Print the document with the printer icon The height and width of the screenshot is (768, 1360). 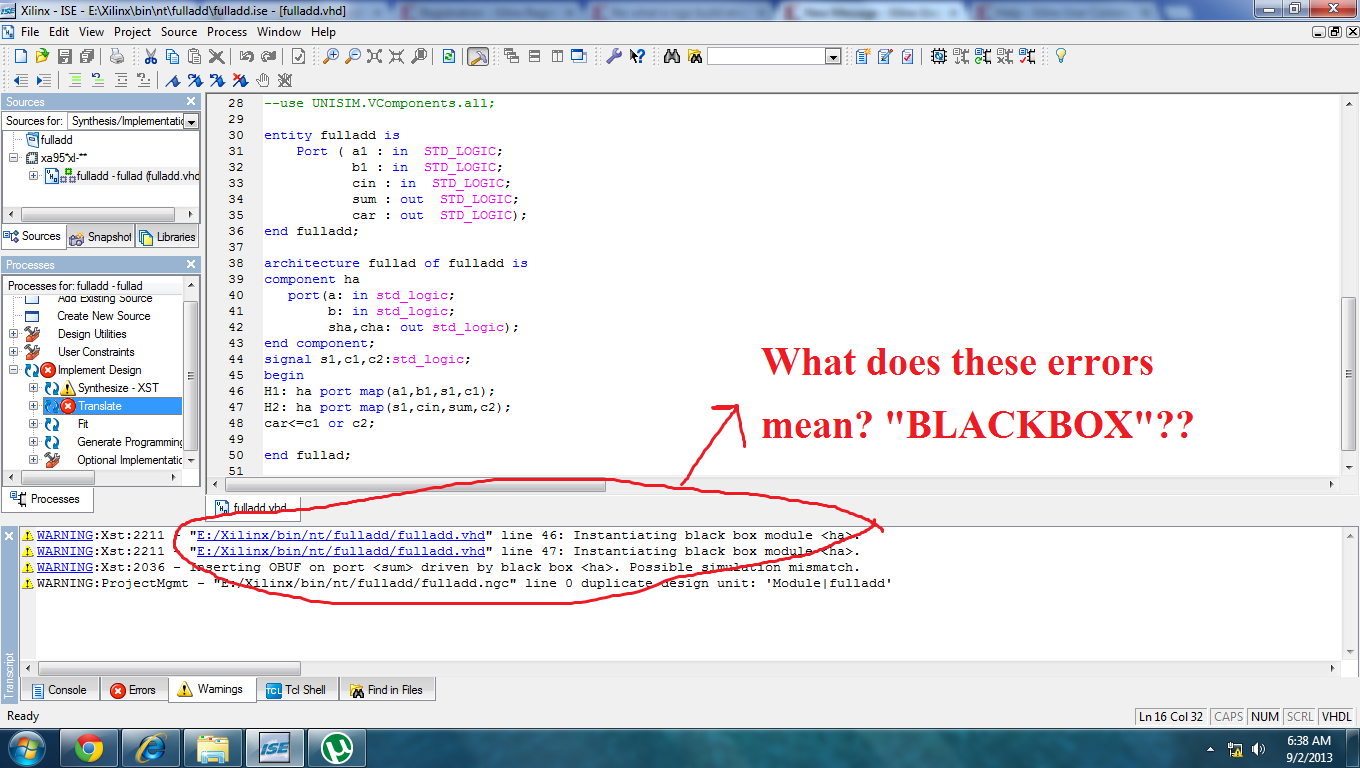(x=117, y=56)
